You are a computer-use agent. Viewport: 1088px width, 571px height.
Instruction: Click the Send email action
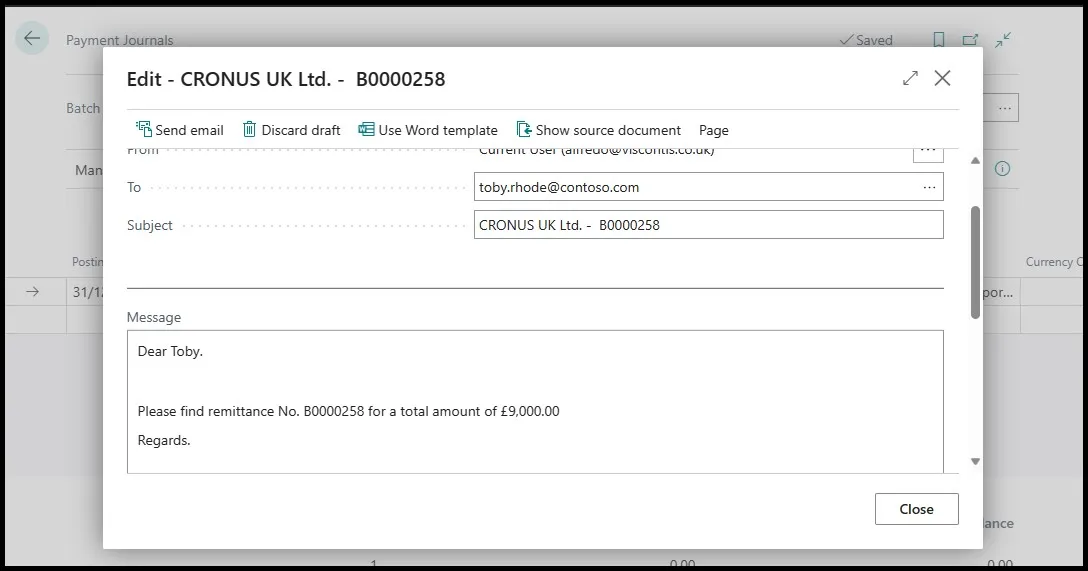pos(180,130)
